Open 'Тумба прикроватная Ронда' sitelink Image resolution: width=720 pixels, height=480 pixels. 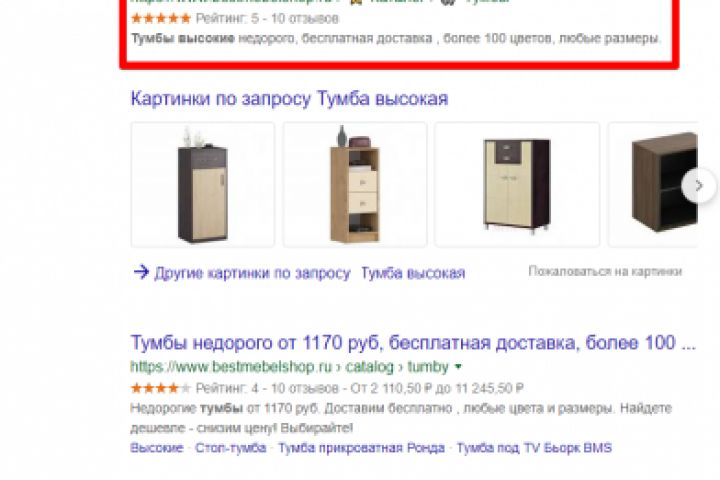tap(361, 448)
